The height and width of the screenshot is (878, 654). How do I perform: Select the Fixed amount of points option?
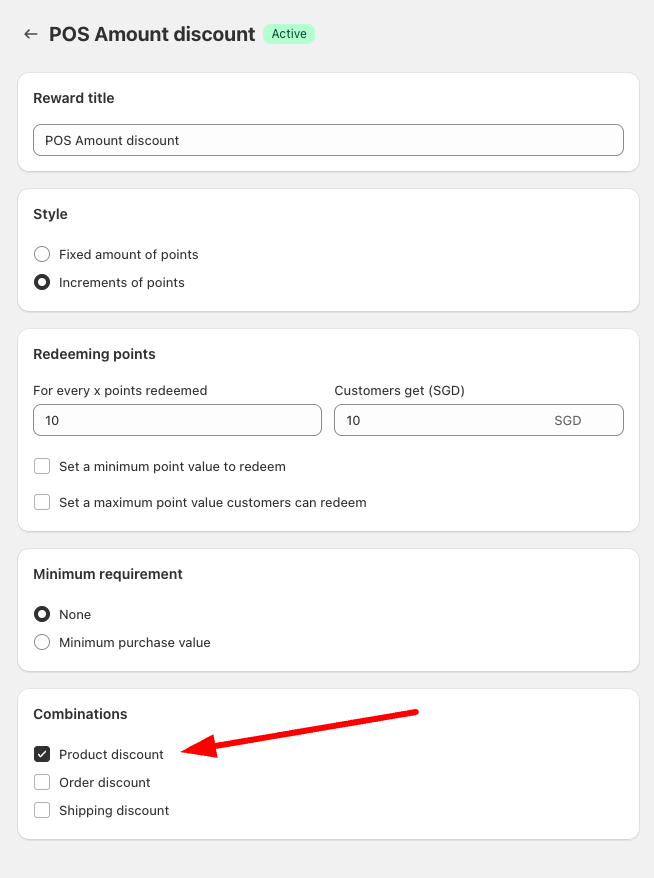42,254
